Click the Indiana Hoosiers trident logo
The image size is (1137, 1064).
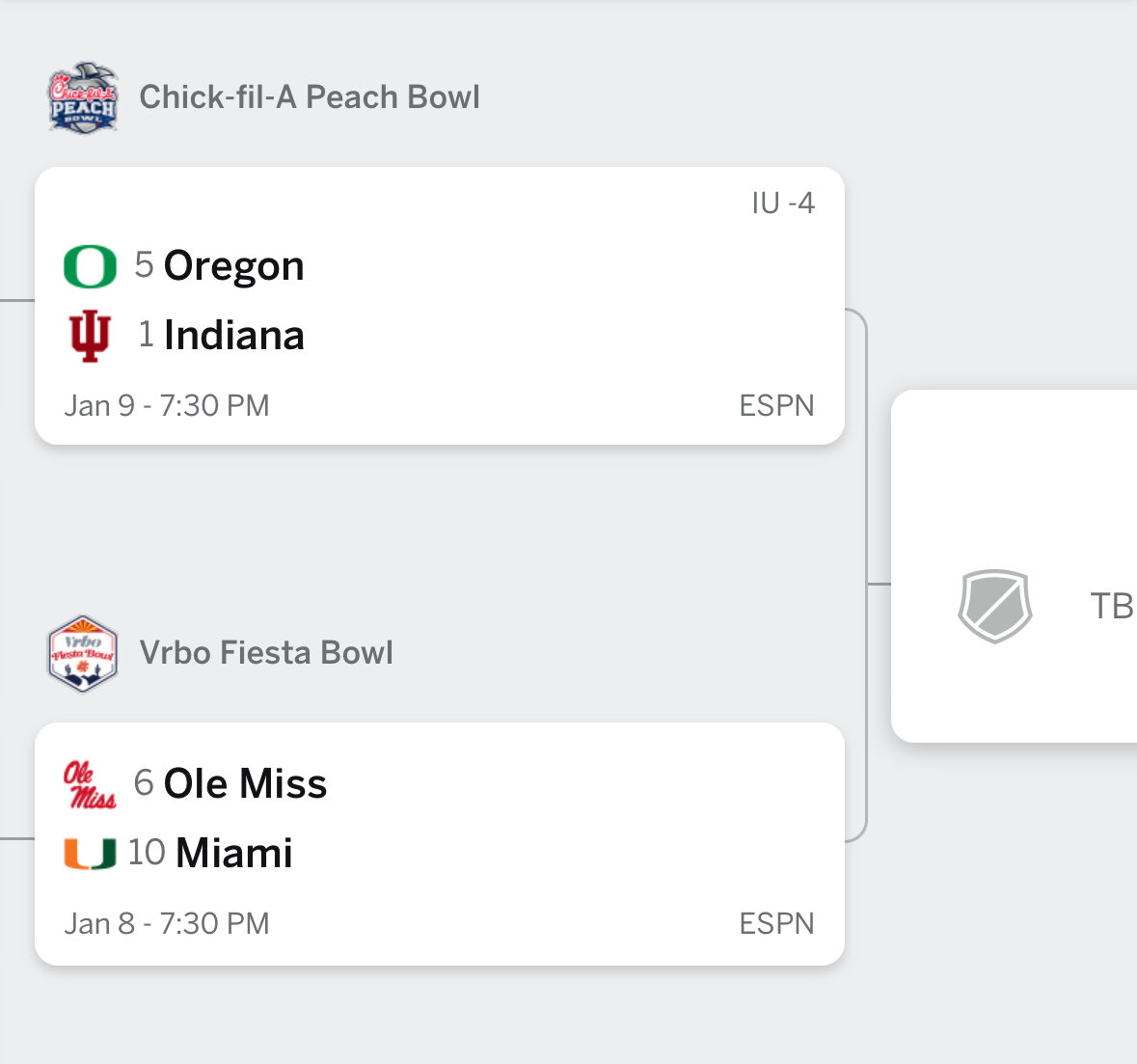click(90, 336)
